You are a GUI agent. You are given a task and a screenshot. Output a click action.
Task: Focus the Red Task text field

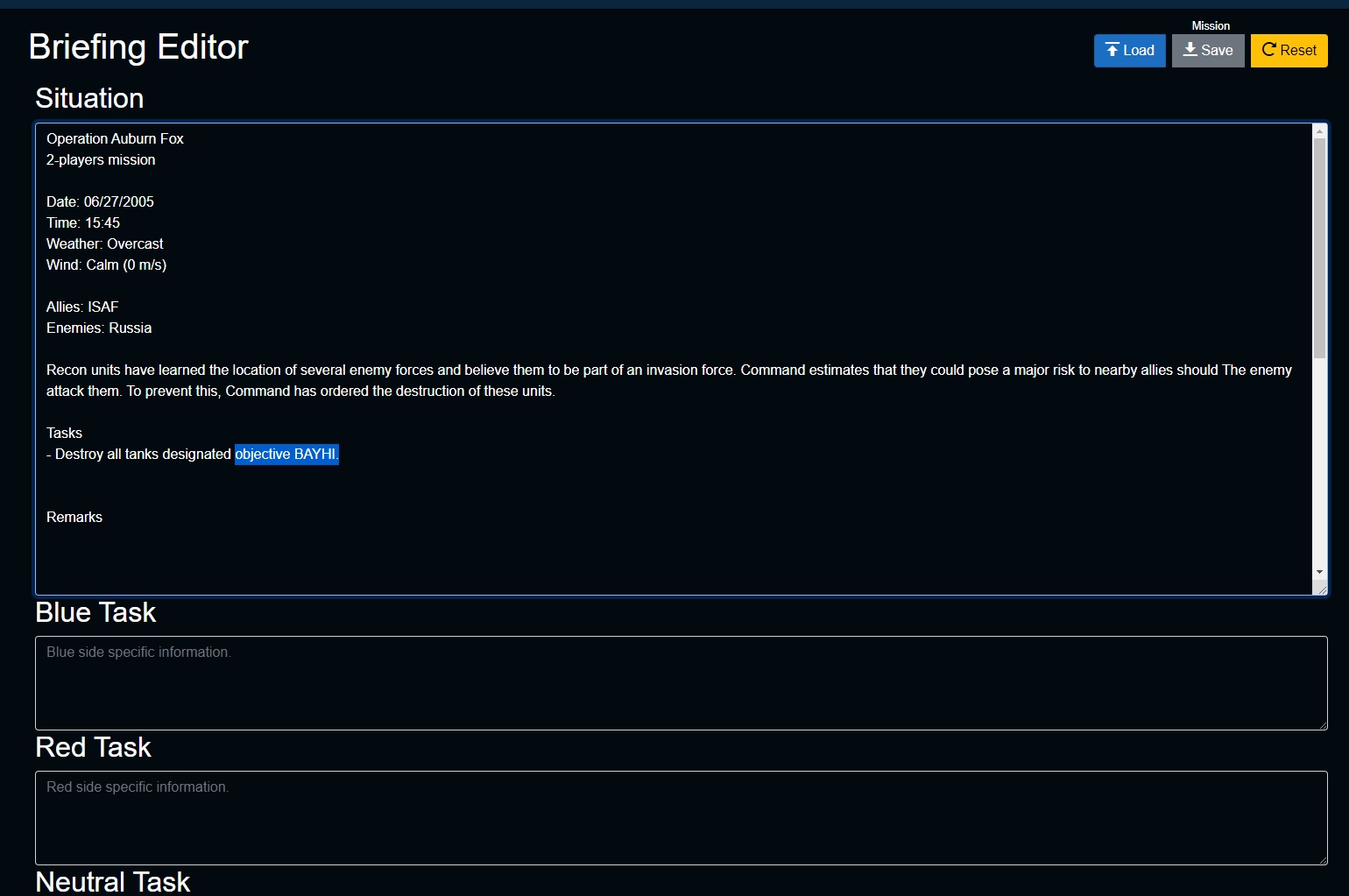click(x=681, y=817)
